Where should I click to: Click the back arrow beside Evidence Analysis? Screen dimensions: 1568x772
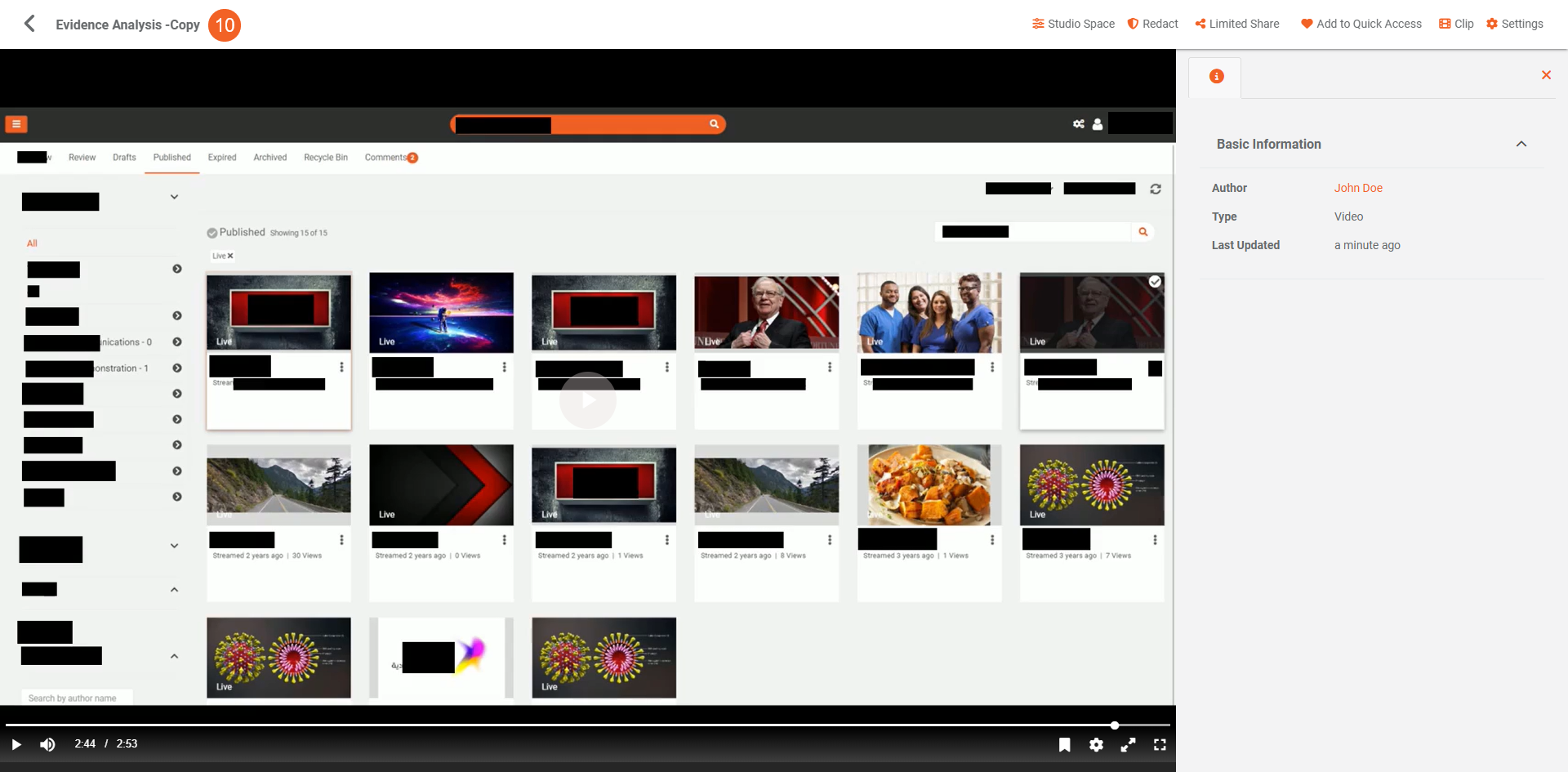pyautogui.click(x=29, y=24)
